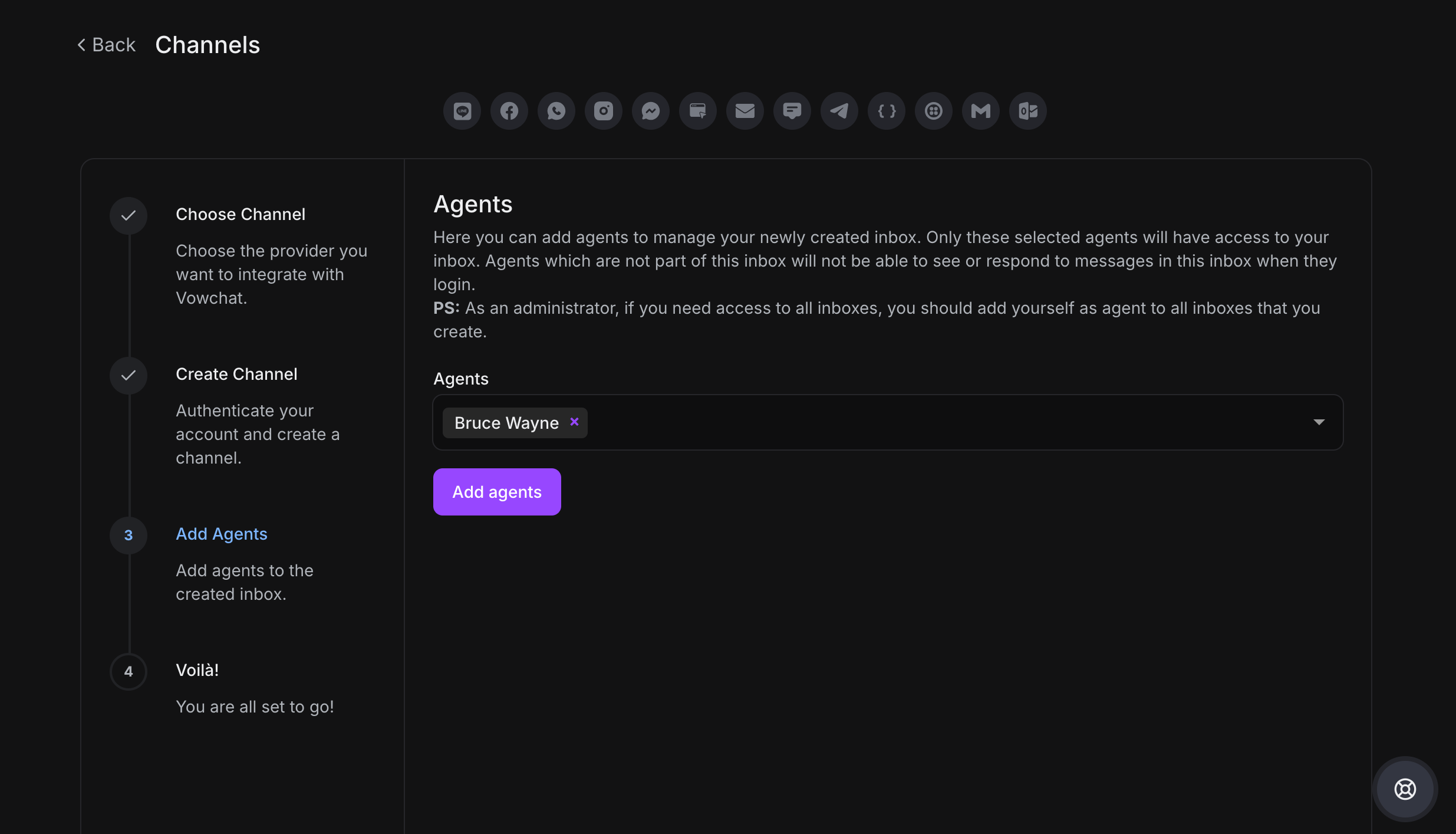Select the Email envelope channel icon
Viewport: 1456px width, 834px height.
tap(745, 111)
